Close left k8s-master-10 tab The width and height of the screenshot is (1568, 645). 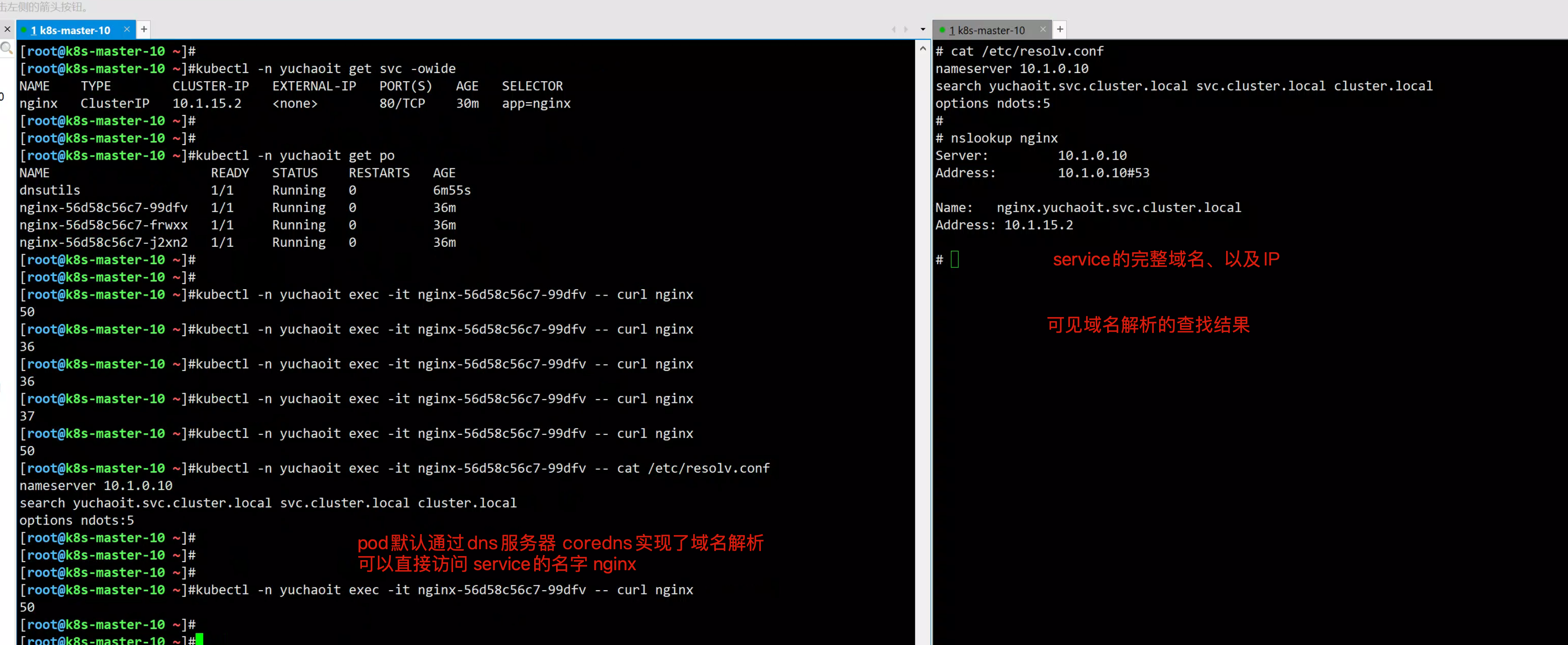point(127,29)
